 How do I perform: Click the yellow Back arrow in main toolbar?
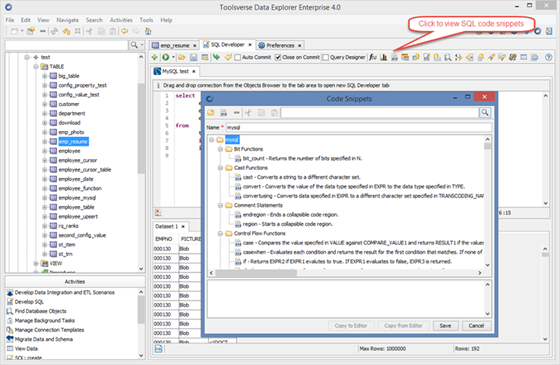[124, 31]
